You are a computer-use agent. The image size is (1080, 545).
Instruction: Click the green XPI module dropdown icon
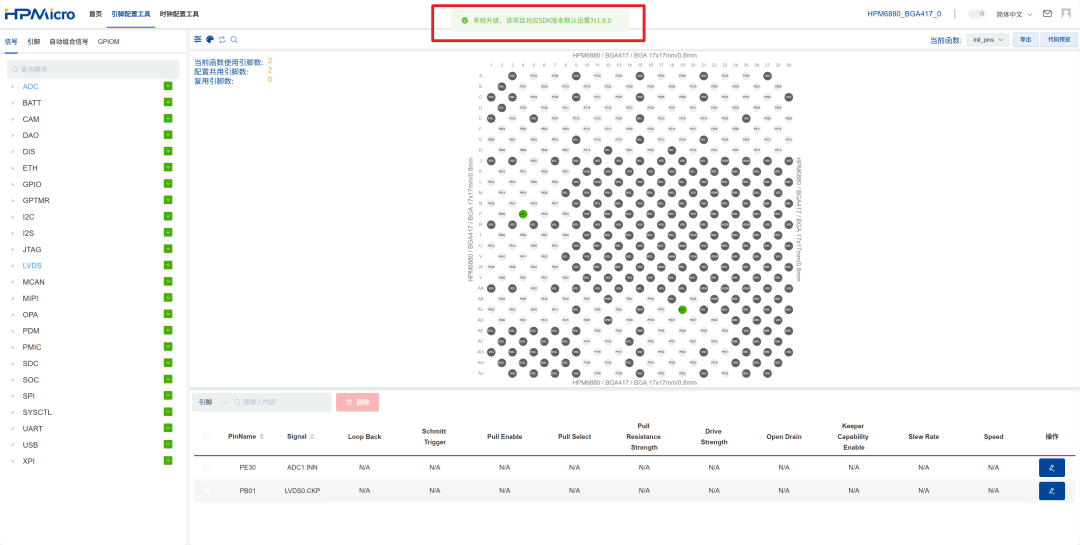tap(167, 461)
